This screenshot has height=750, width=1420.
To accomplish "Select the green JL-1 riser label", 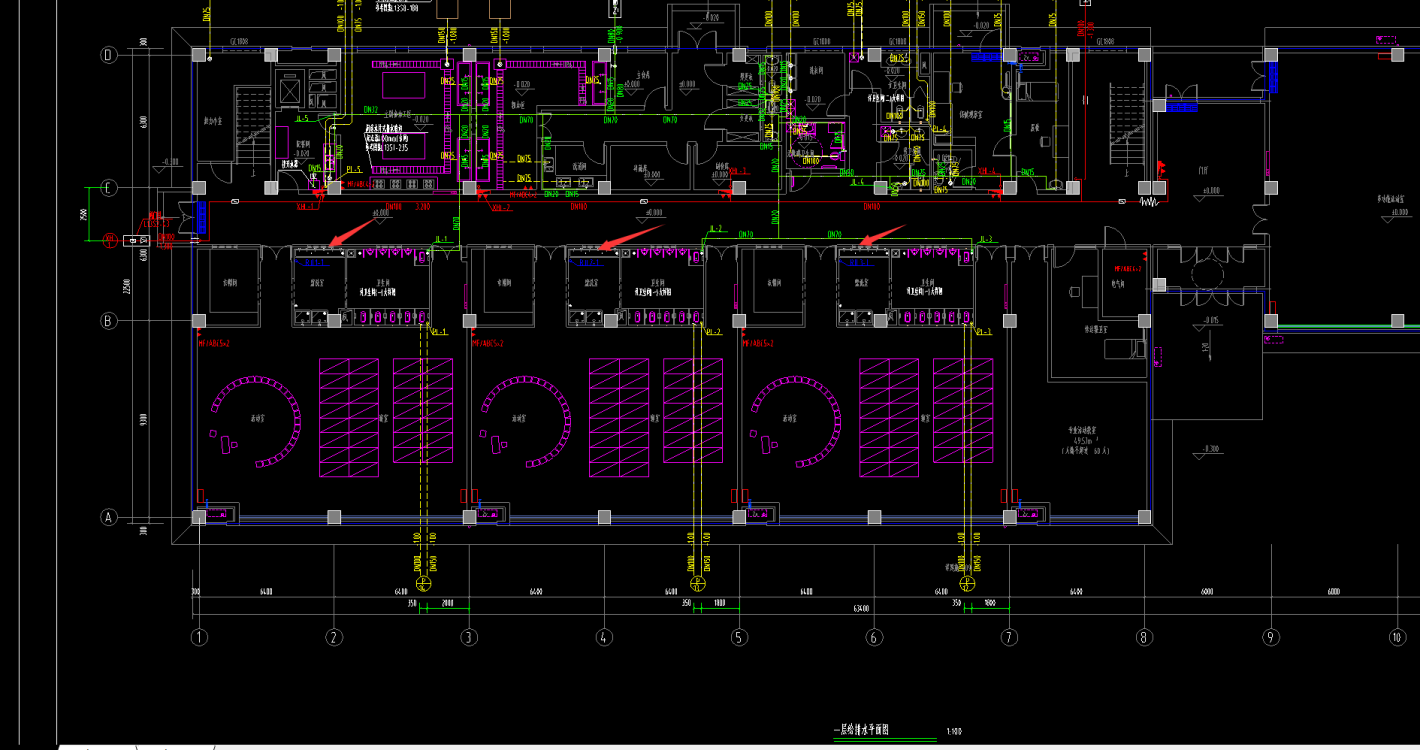I will (x=443, y=239).
